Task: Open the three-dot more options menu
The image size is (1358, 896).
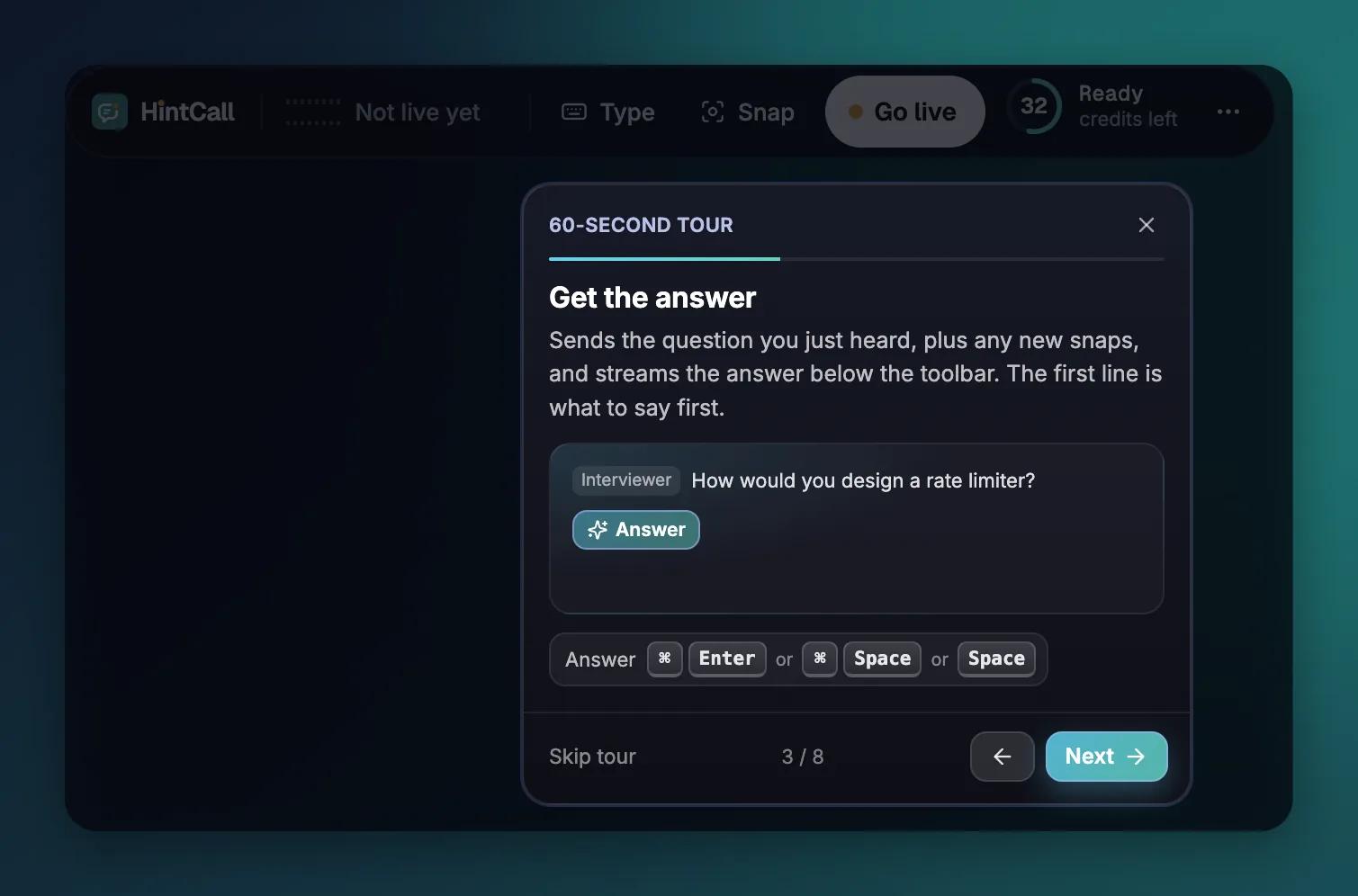Action: (x=1228, y=112)
